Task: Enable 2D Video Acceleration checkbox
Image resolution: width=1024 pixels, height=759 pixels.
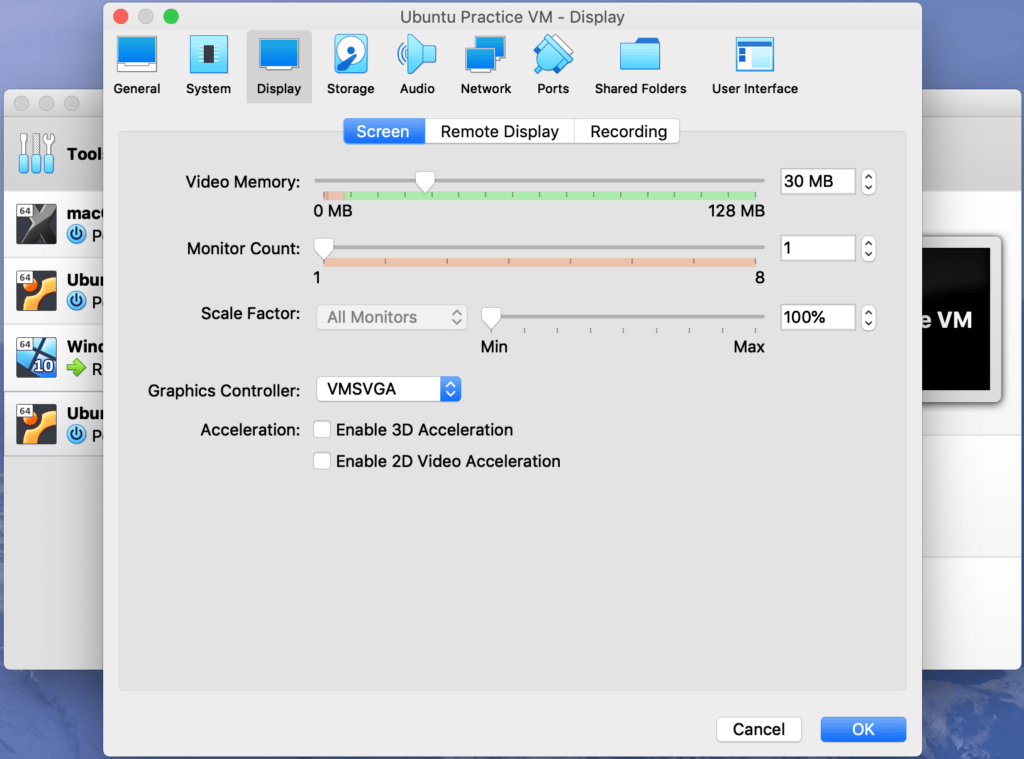Action: click(322, 460)
